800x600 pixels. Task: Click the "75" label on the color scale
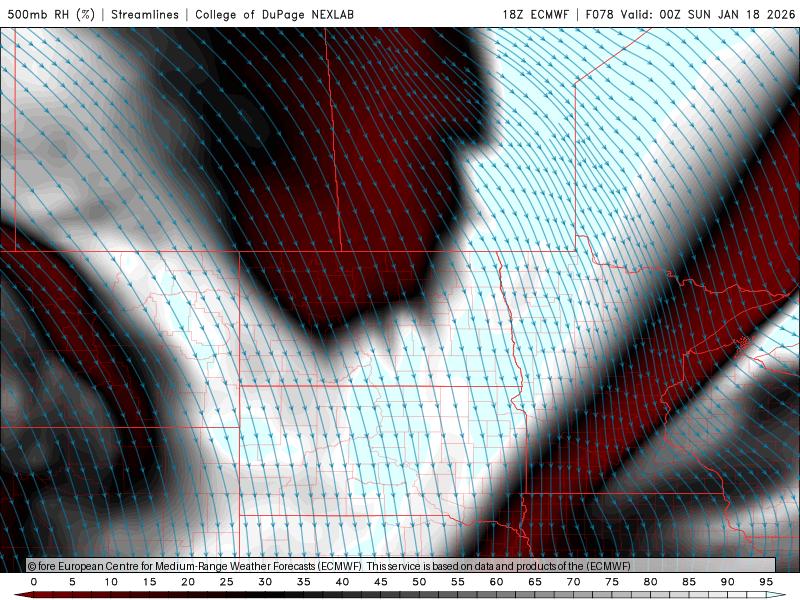[x=612, y=582]
